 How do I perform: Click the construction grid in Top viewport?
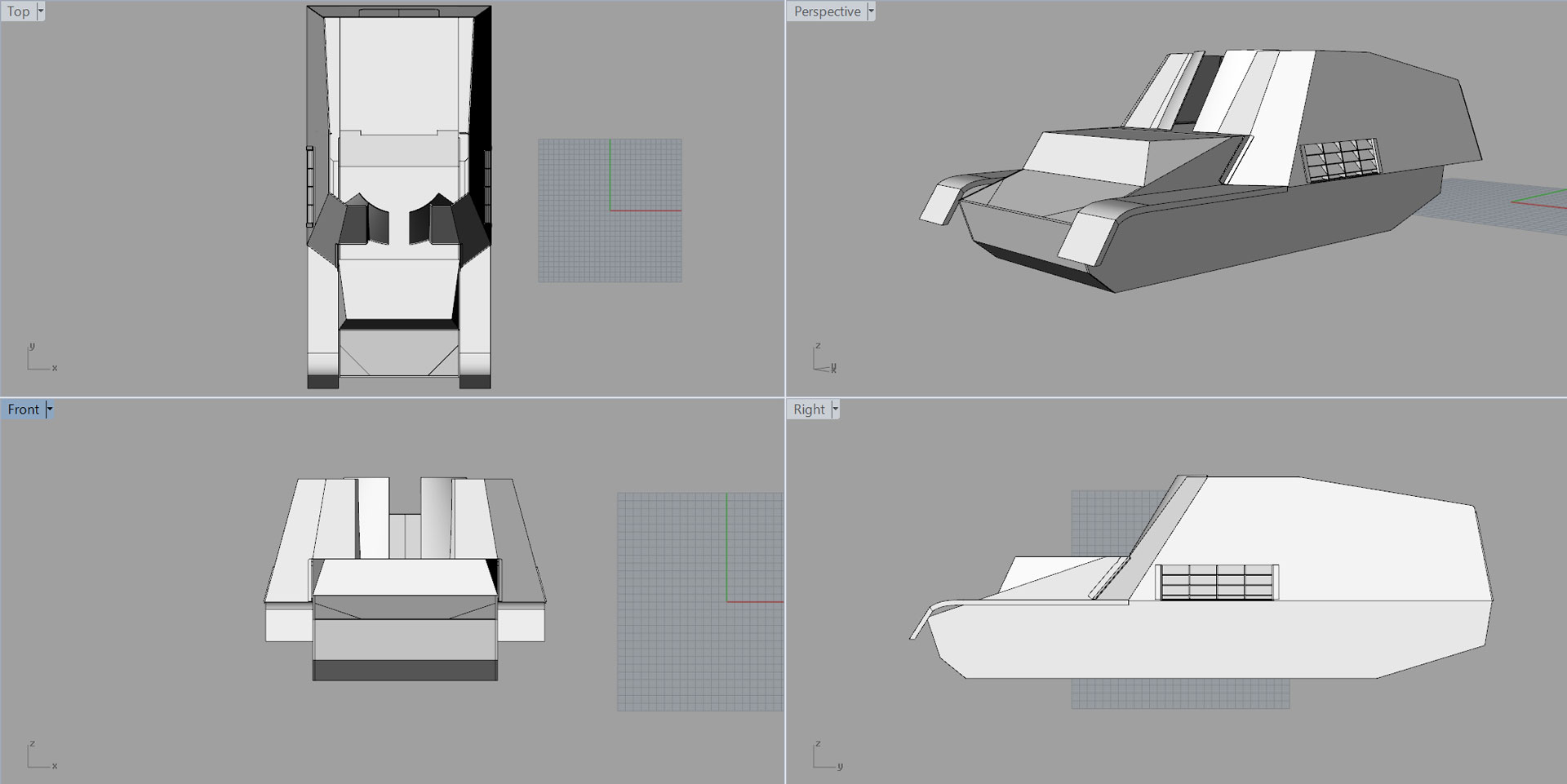(x=571, y=245)
